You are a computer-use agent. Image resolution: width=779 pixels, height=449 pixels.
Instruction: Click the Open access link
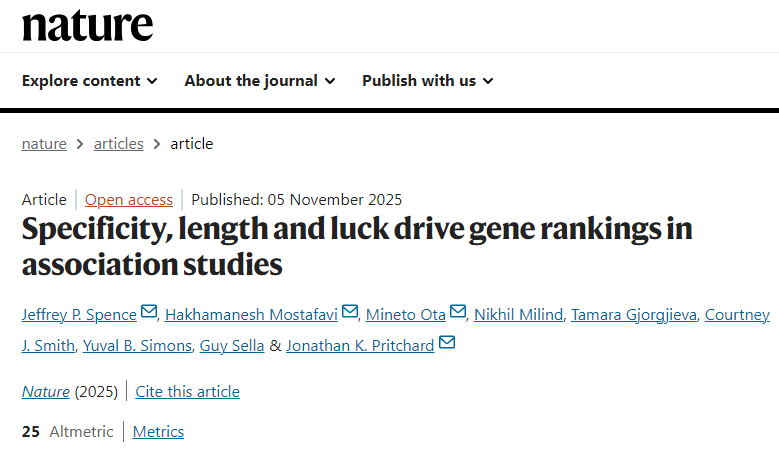[129, 199]
